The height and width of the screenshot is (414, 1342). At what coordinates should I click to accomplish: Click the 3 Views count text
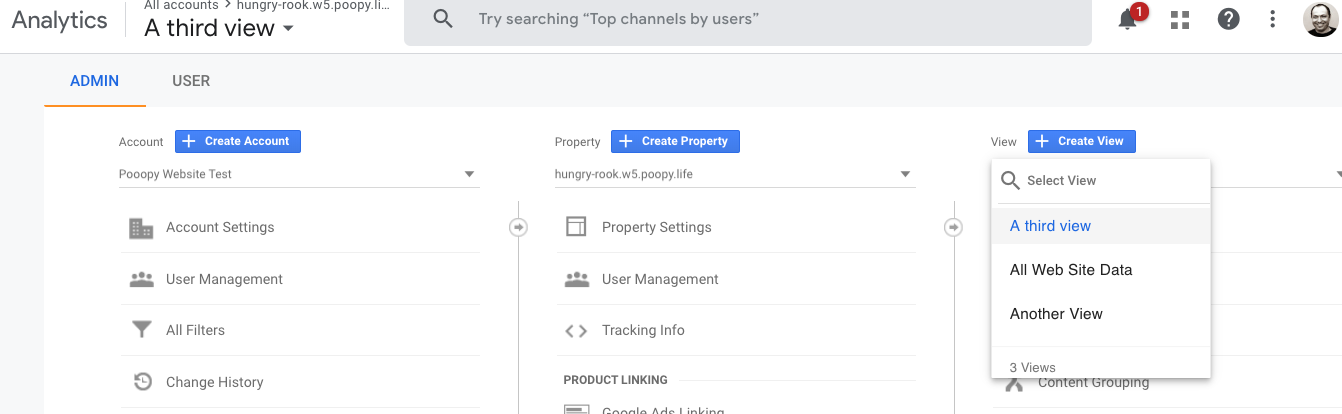[x=1033, y=368]
